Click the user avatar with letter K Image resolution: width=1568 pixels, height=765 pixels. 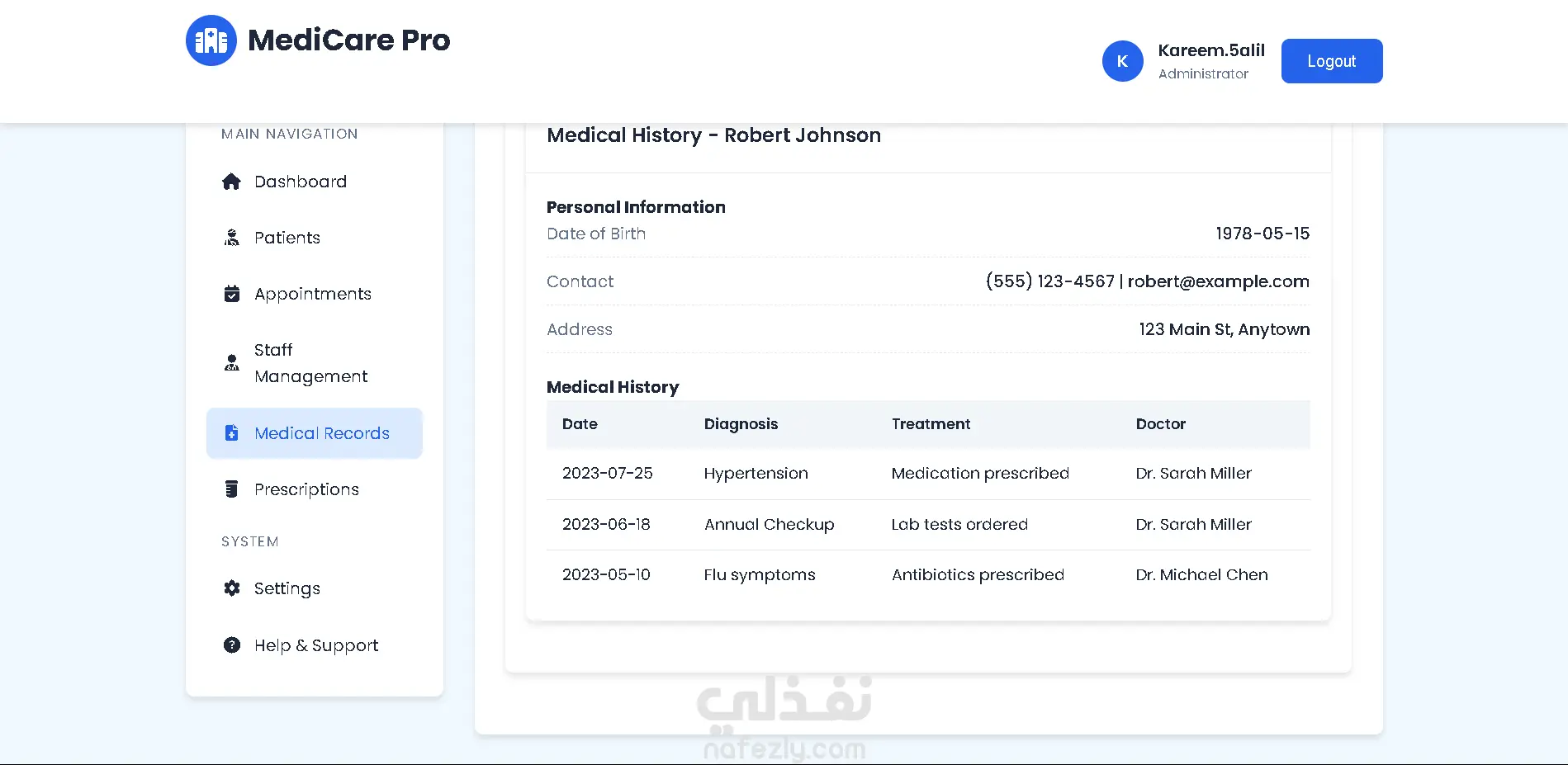[1122, 61]
